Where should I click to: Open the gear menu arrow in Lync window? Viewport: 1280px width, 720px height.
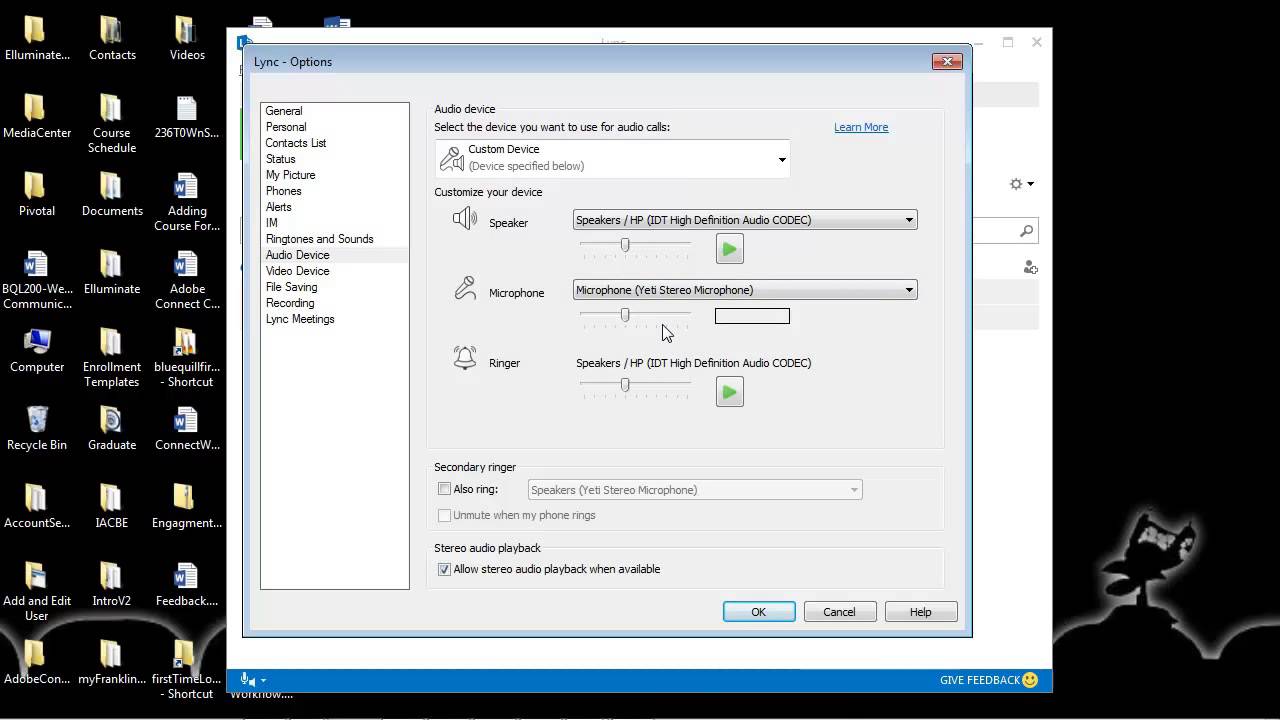coord(1031,184)
